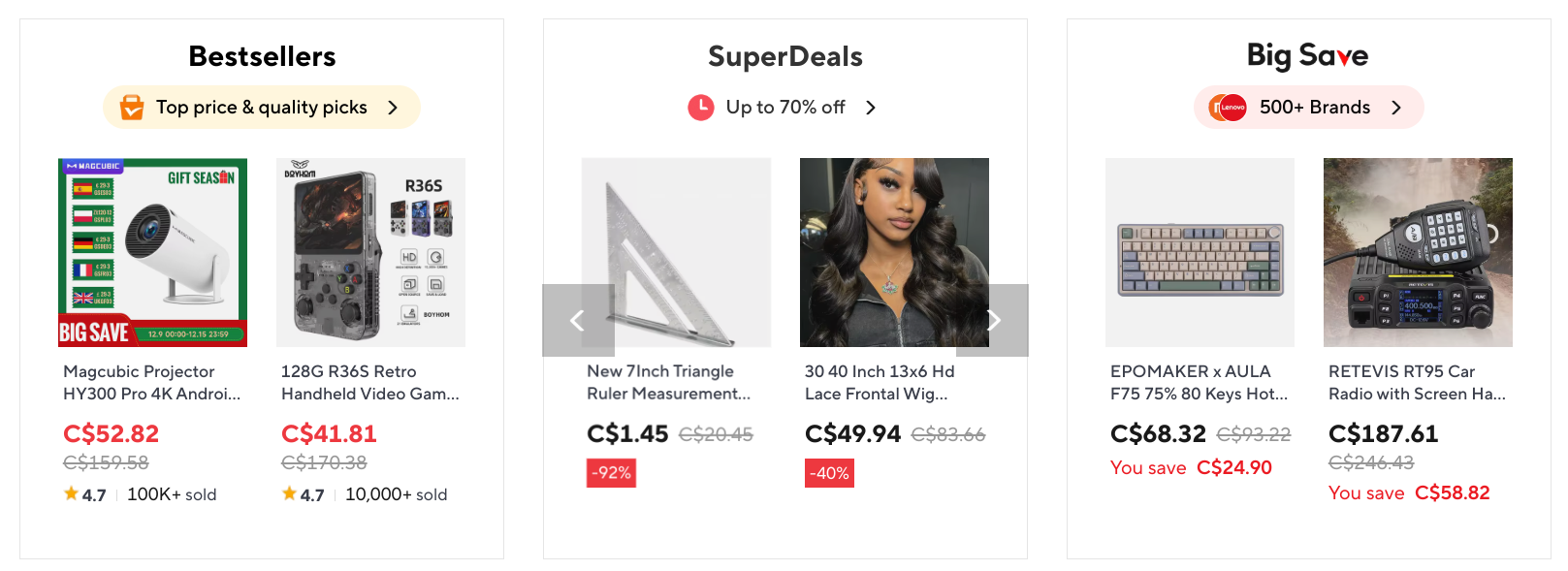Open the Bestsellers section heading

pos(262,56)
